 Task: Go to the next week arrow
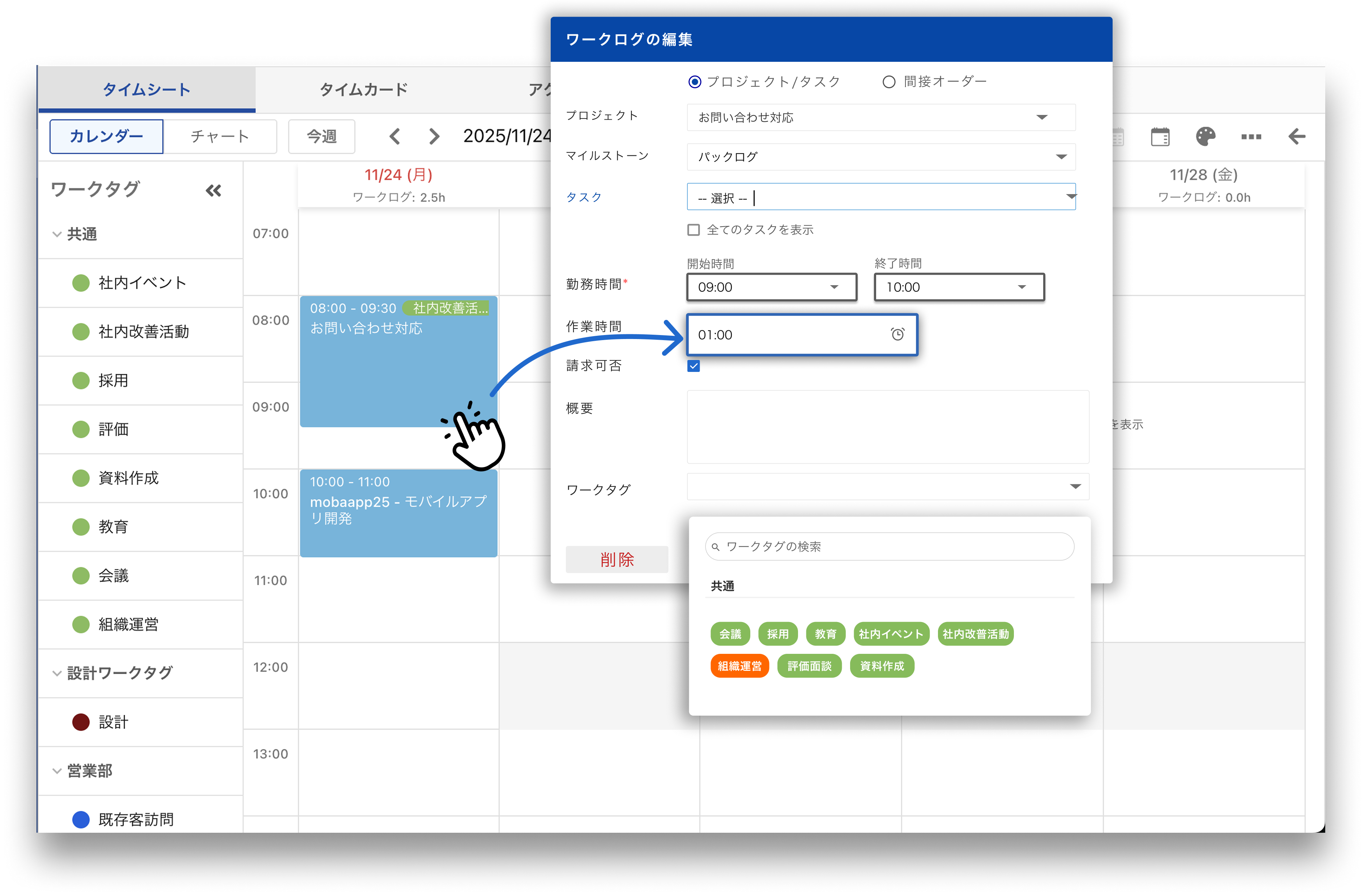[434, 136]
